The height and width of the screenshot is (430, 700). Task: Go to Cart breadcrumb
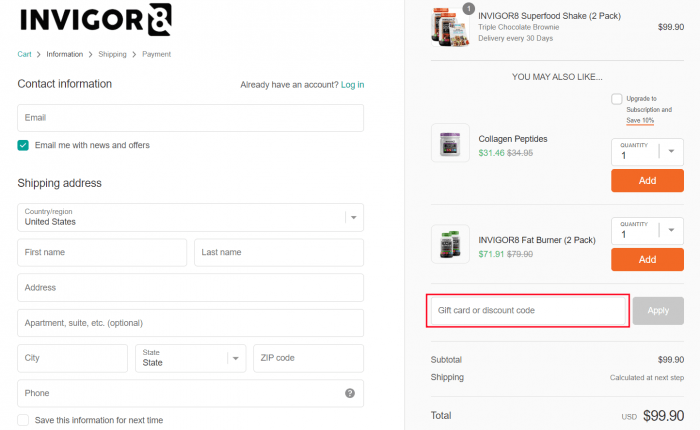click(x=24, y=54)
